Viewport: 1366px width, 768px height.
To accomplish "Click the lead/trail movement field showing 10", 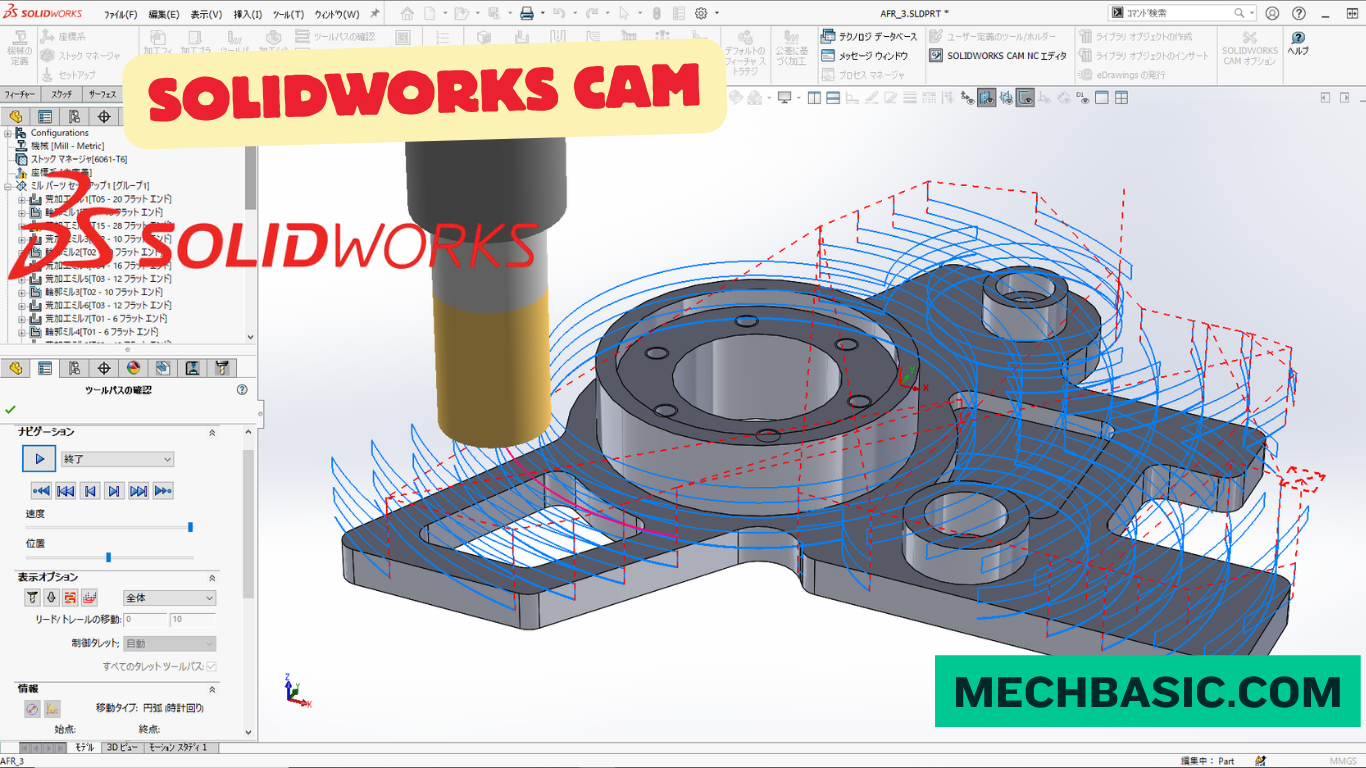I will pos(193,620).
